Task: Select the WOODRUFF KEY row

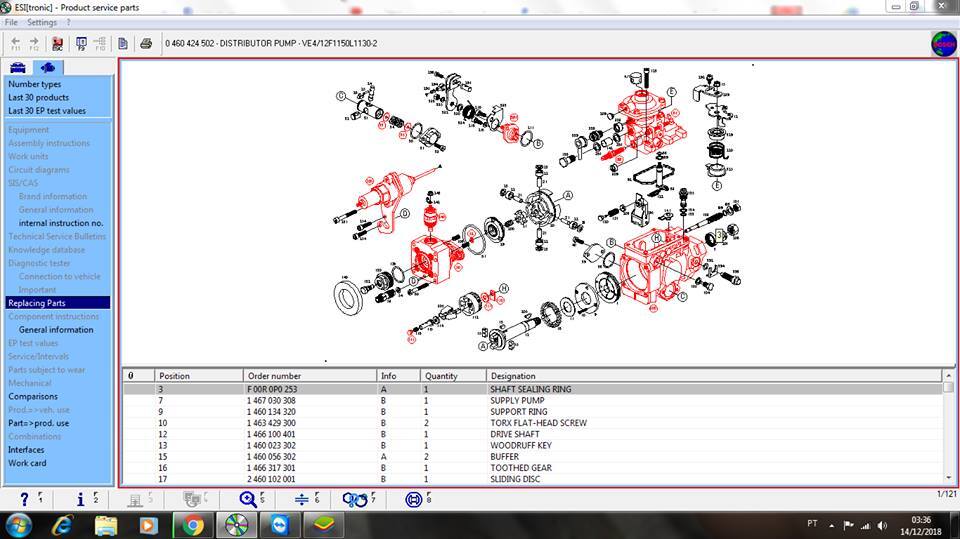Action: (x=532, y=445)
